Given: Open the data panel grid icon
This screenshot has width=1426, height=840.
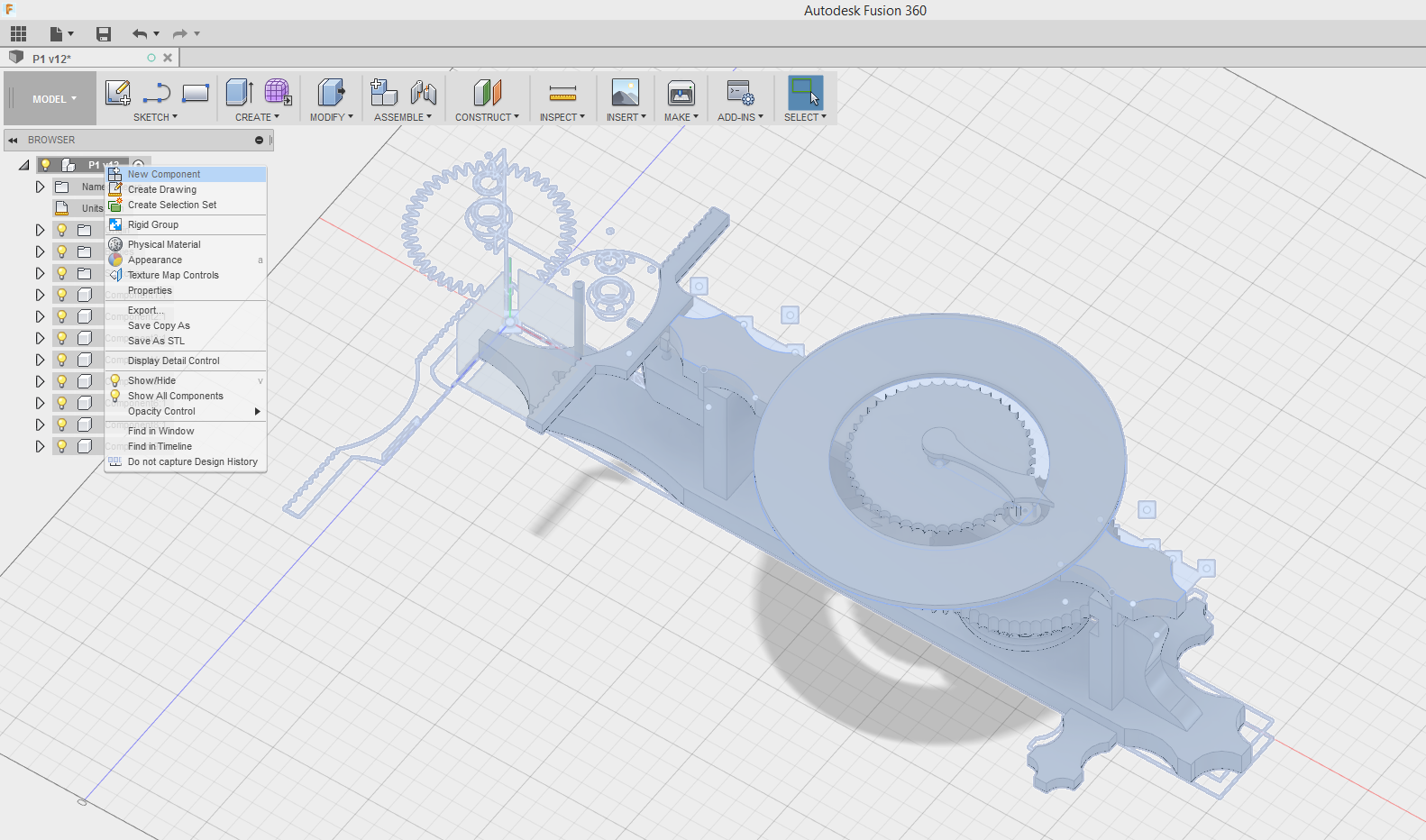Looking at the screenshot, I should coord(18,34).
